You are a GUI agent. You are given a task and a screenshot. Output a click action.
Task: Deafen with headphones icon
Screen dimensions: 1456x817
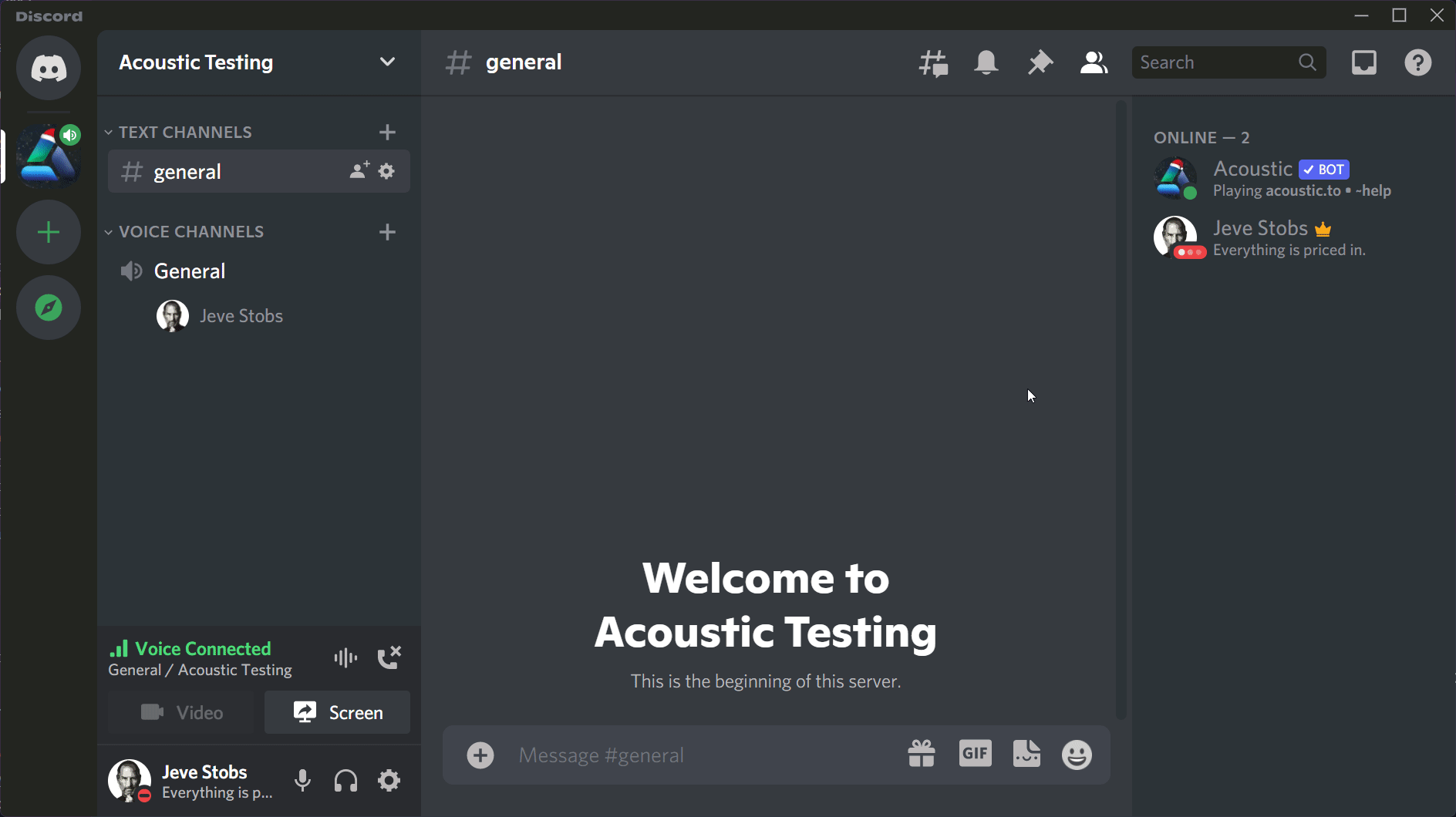[x=346, y=781]
